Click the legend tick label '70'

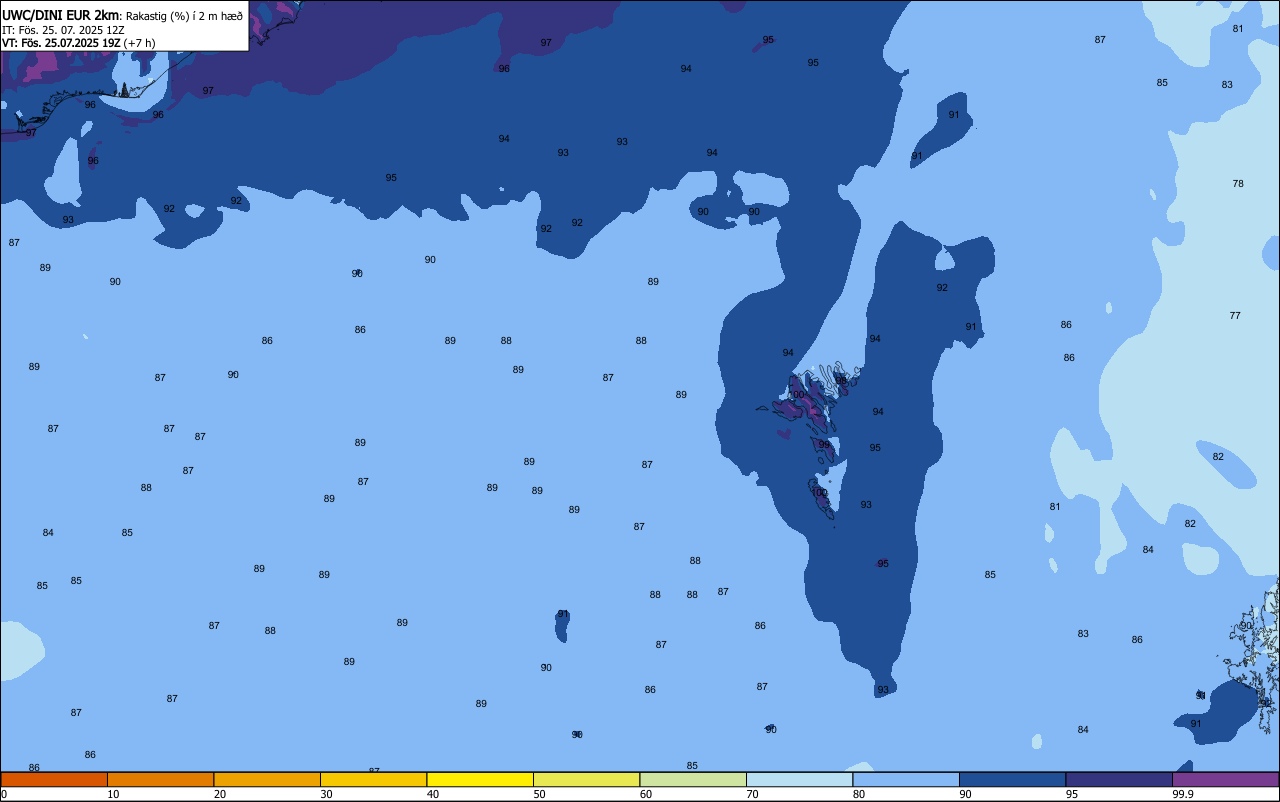[752, 794]
